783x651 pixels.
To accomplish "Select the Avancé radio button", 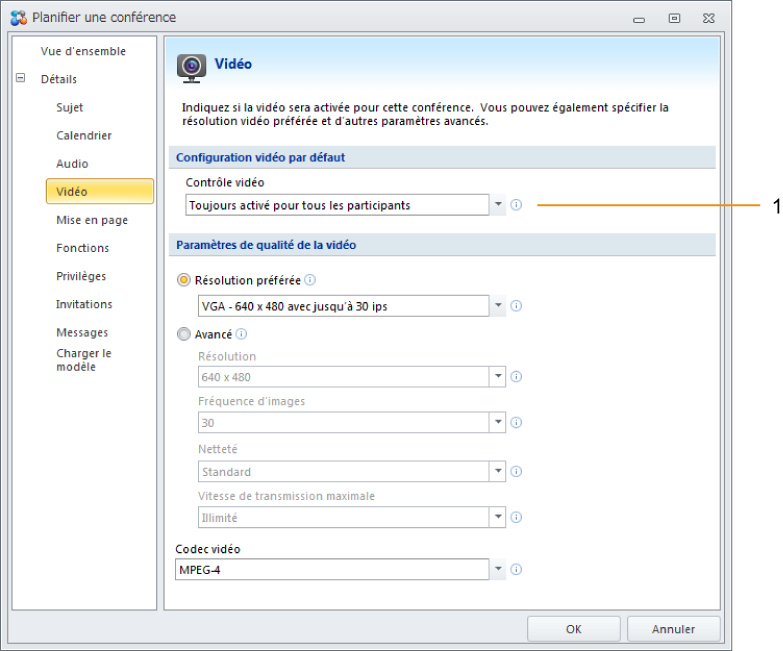I will [x=184, y=334].
